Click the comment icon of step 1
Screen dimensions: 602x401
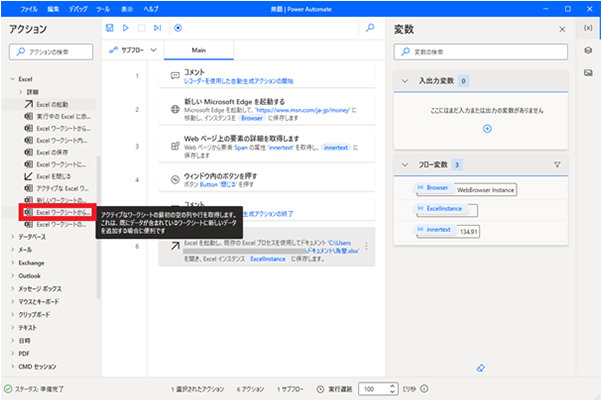(x=175, y=76)
